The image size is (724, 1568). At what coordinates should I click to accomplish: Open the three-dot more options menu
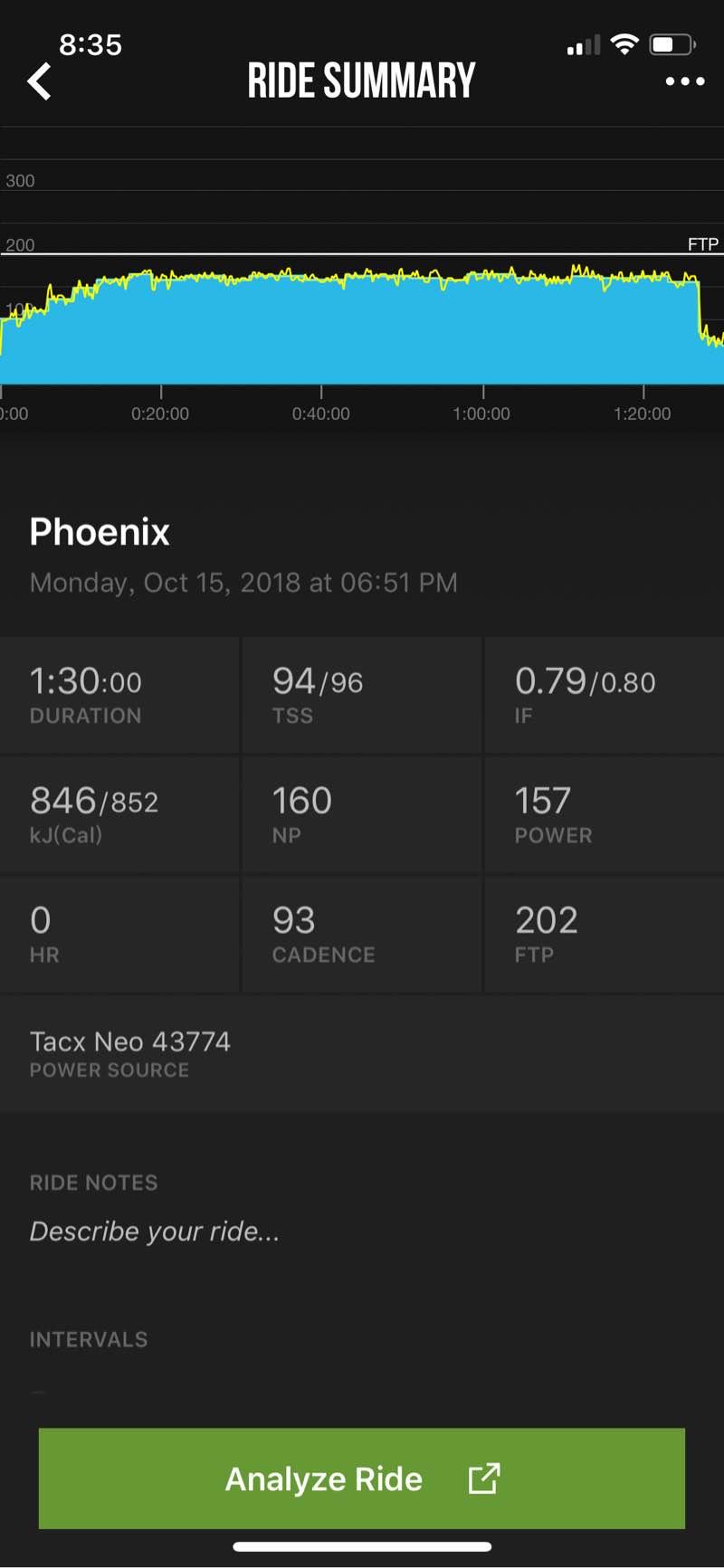coord(684,81)
